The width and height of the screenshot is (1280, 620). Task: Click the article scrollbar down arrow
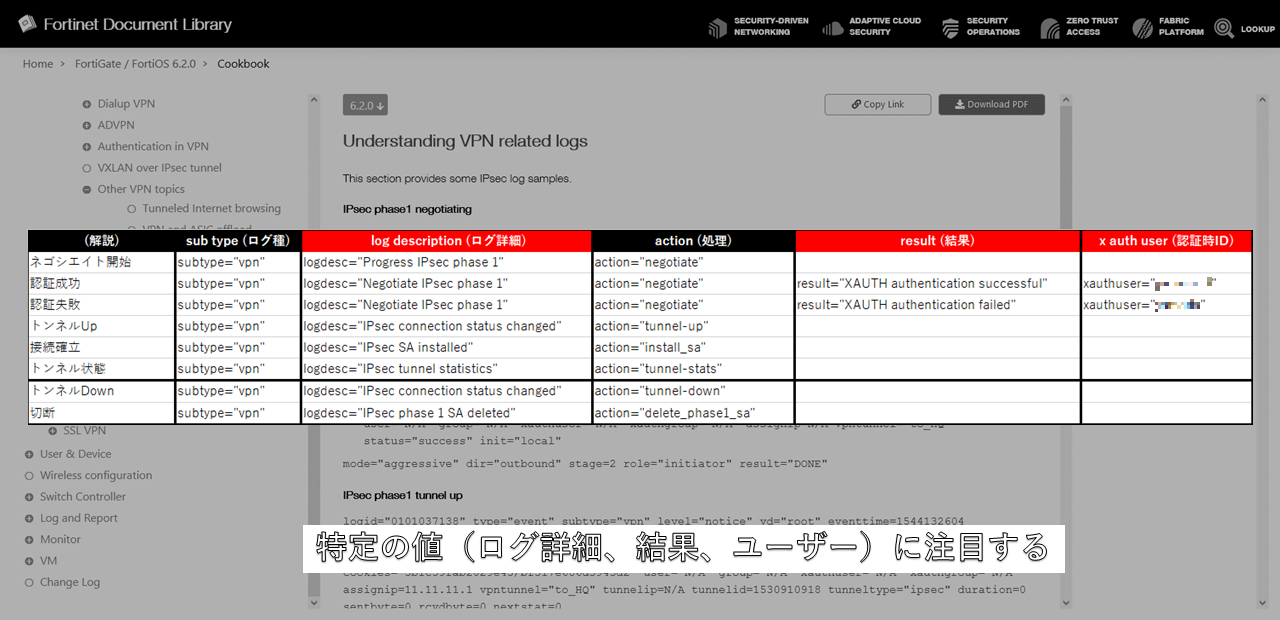coord(1065,603)
